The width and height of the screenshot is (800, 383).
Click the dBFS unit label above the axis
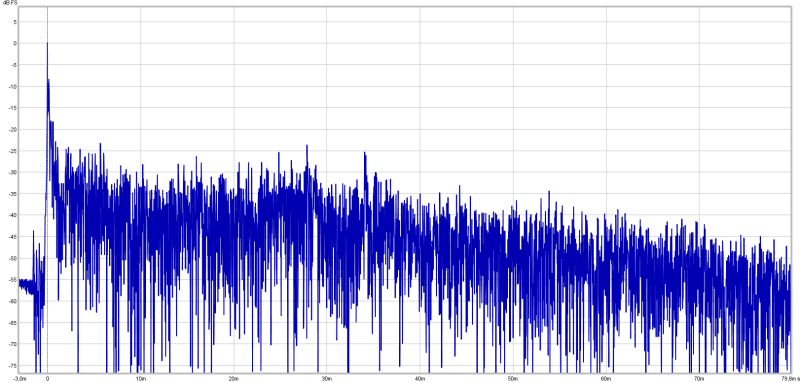[x=10, y=3]
